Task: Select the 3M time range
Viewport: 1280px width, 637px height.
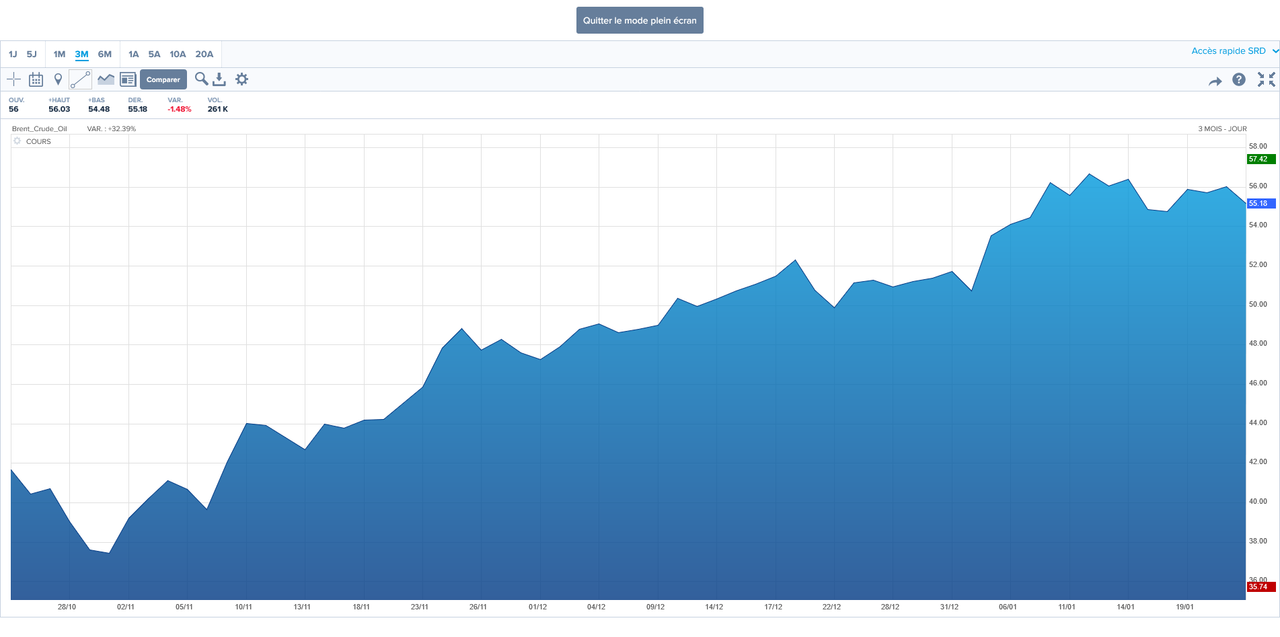Action: (82, 54)
